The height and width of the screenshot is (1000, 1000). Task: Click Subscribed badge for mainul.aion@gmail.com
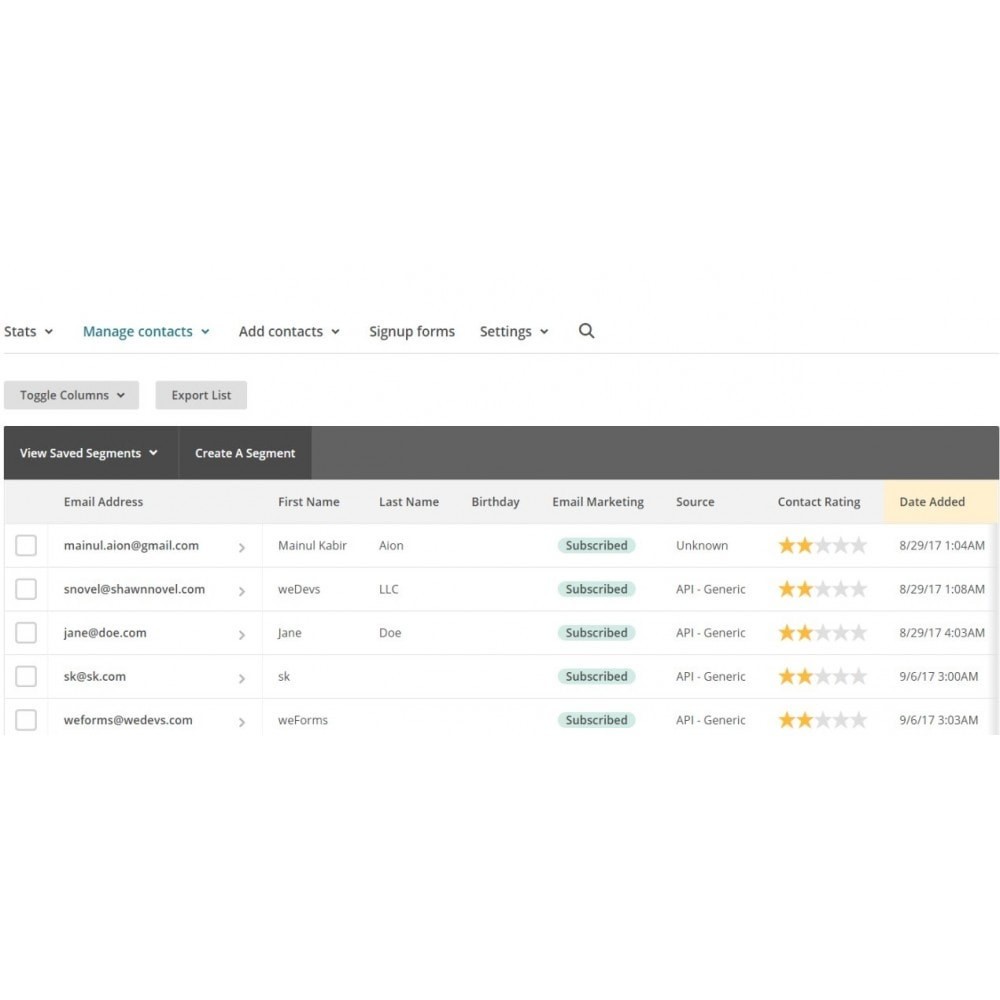click(596, 545)
